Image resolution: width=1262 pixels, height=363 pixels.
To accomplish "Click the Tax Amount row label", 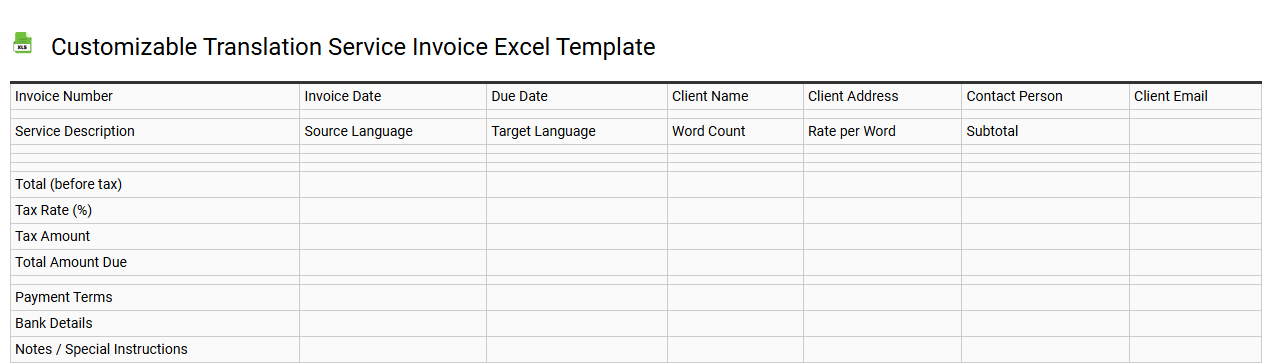I will click(53, 236).
